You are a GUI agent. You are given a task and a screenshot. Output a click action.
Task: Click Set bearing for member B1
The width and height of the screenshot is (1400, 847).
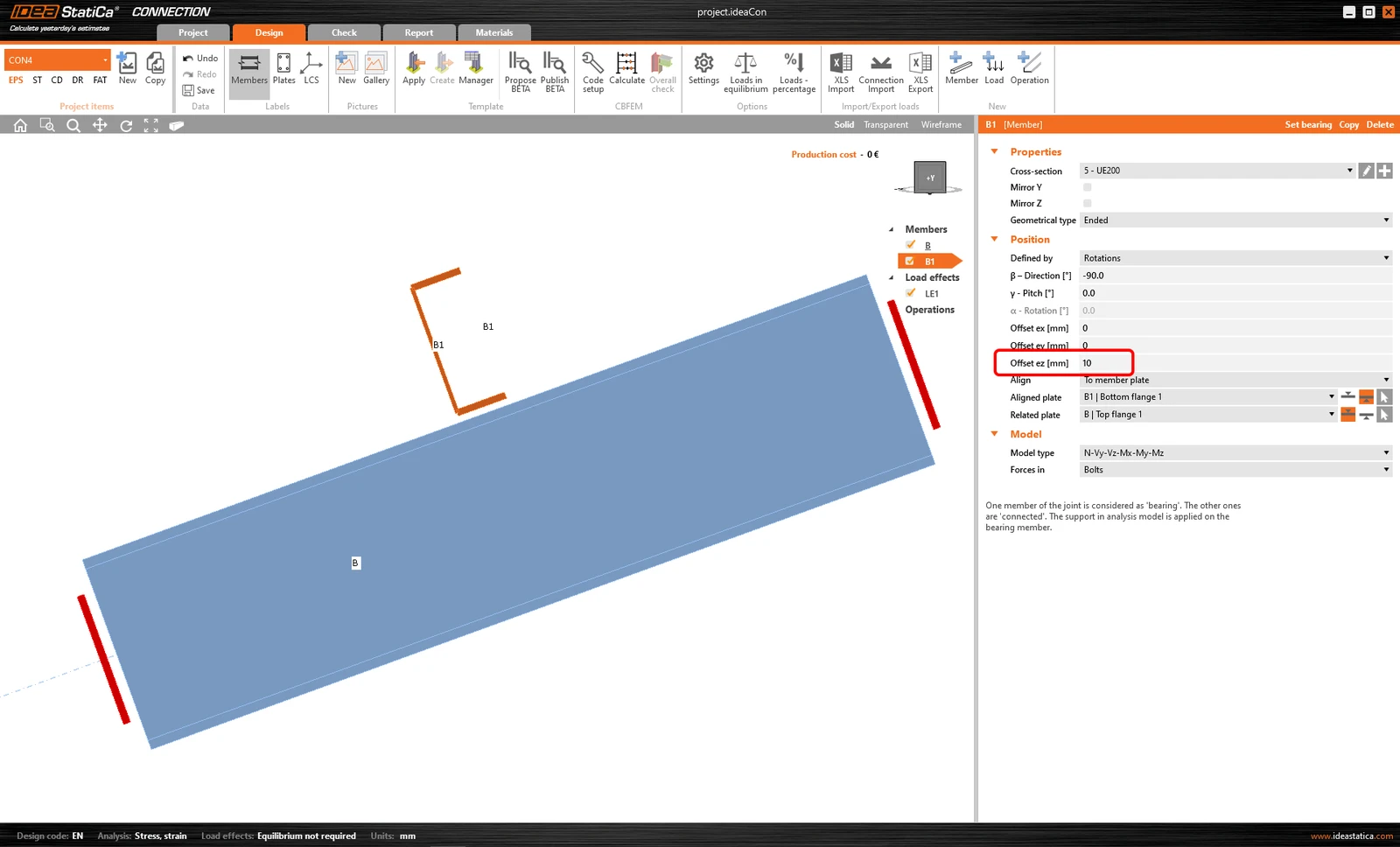click(x=1308, y=124)
